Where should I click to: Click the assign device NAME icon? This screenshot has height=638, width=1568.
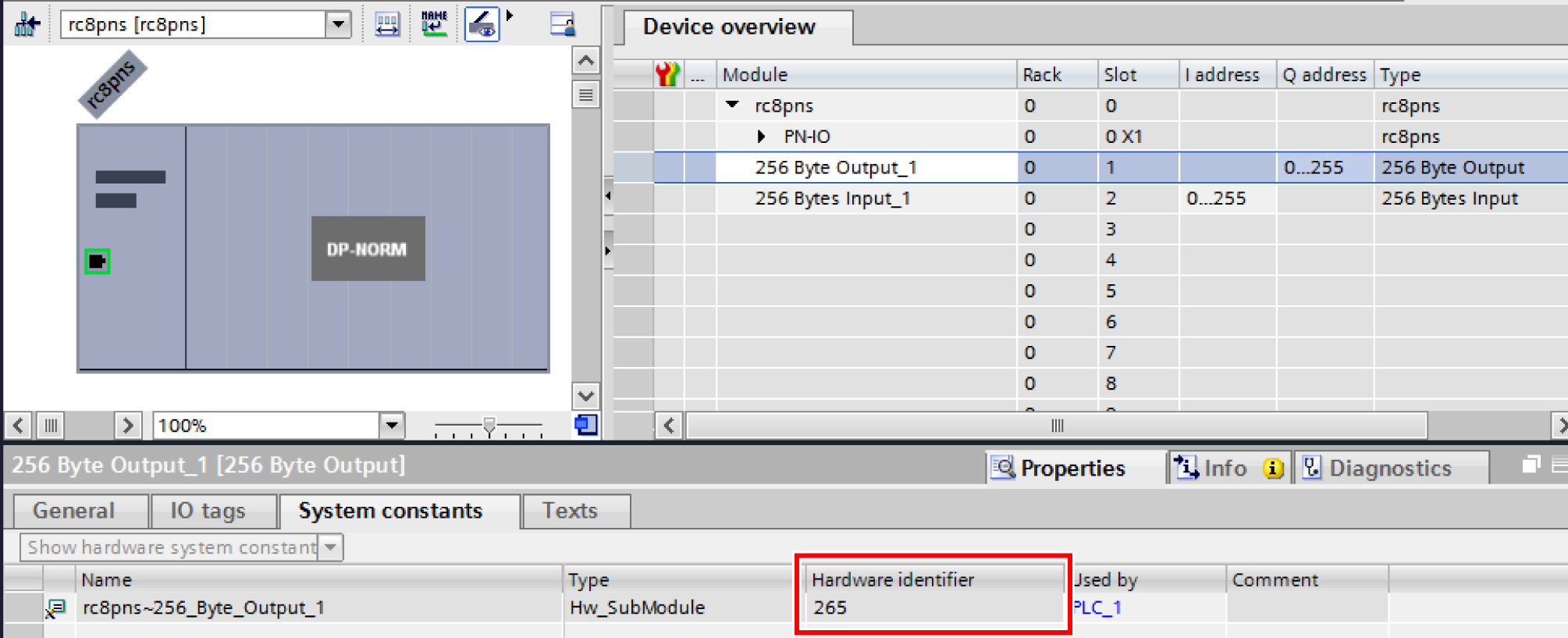pyautogui.click(x=434, y=24)
